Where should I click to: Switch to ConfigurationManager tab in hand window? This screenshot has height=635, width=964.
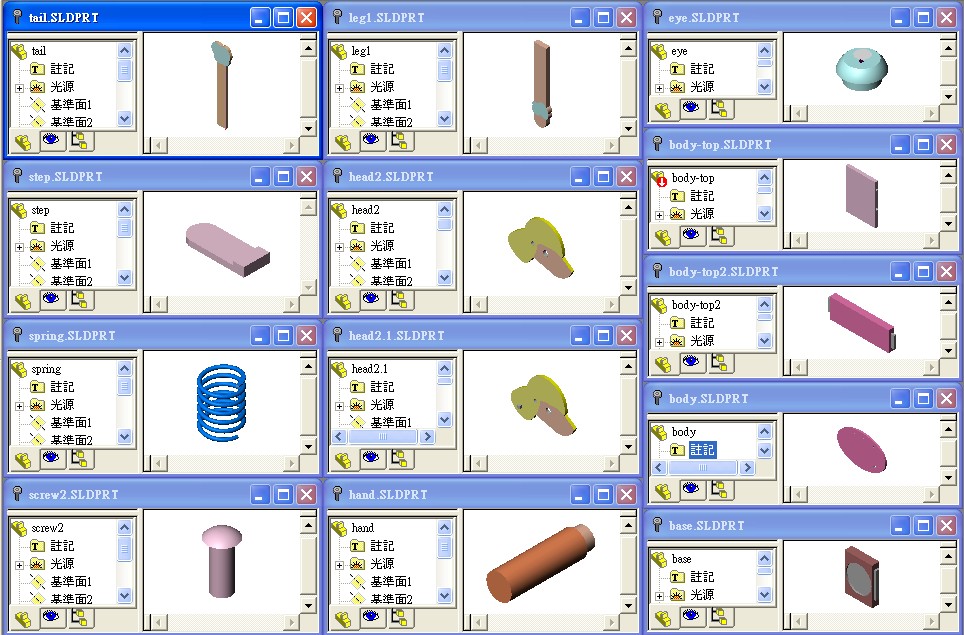click(399, 618)
